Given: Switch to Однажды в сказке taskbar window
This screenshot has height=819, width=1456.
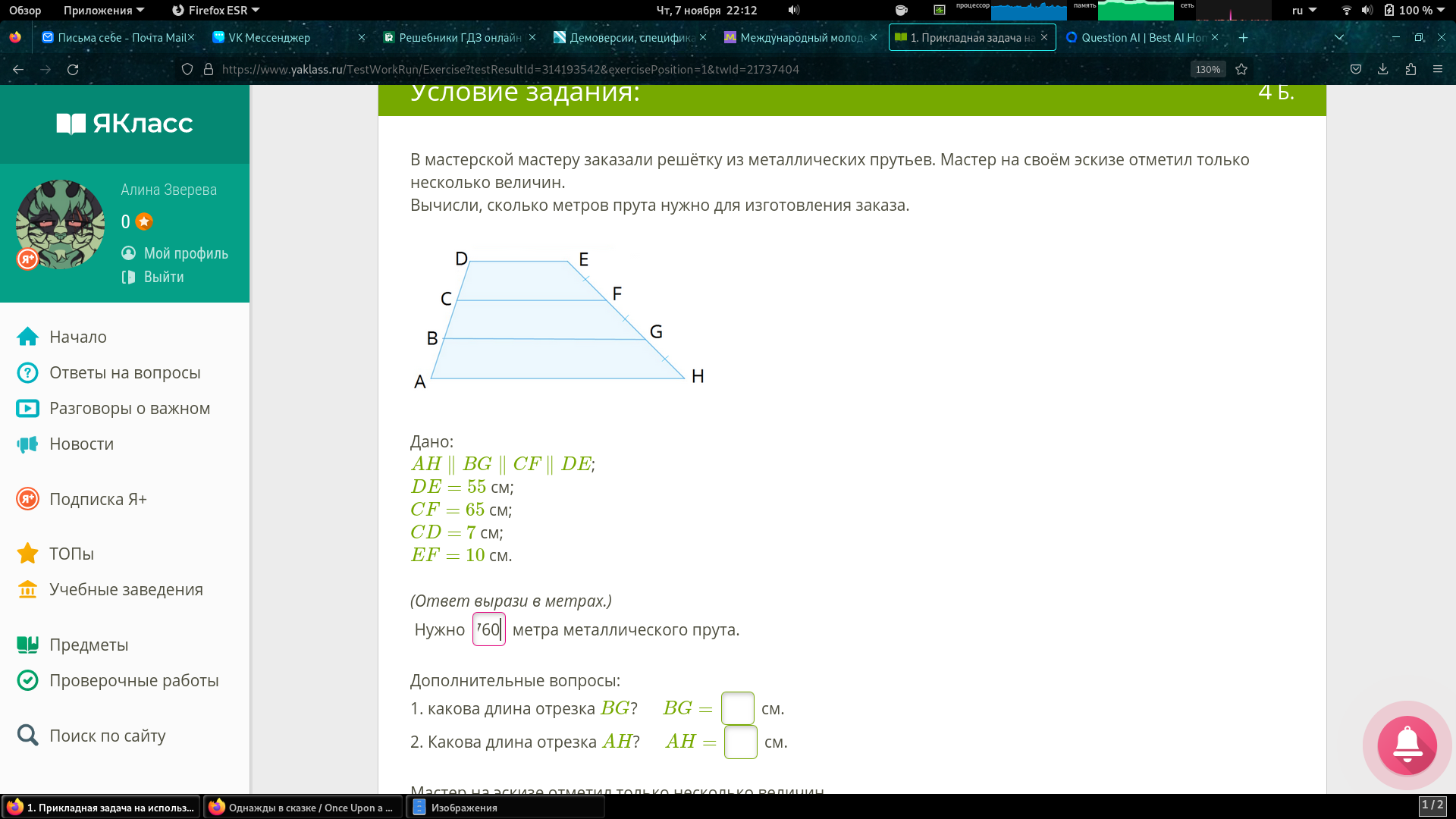Looking at the screenshot, I should pyautogui.click(x=303, y=808).
